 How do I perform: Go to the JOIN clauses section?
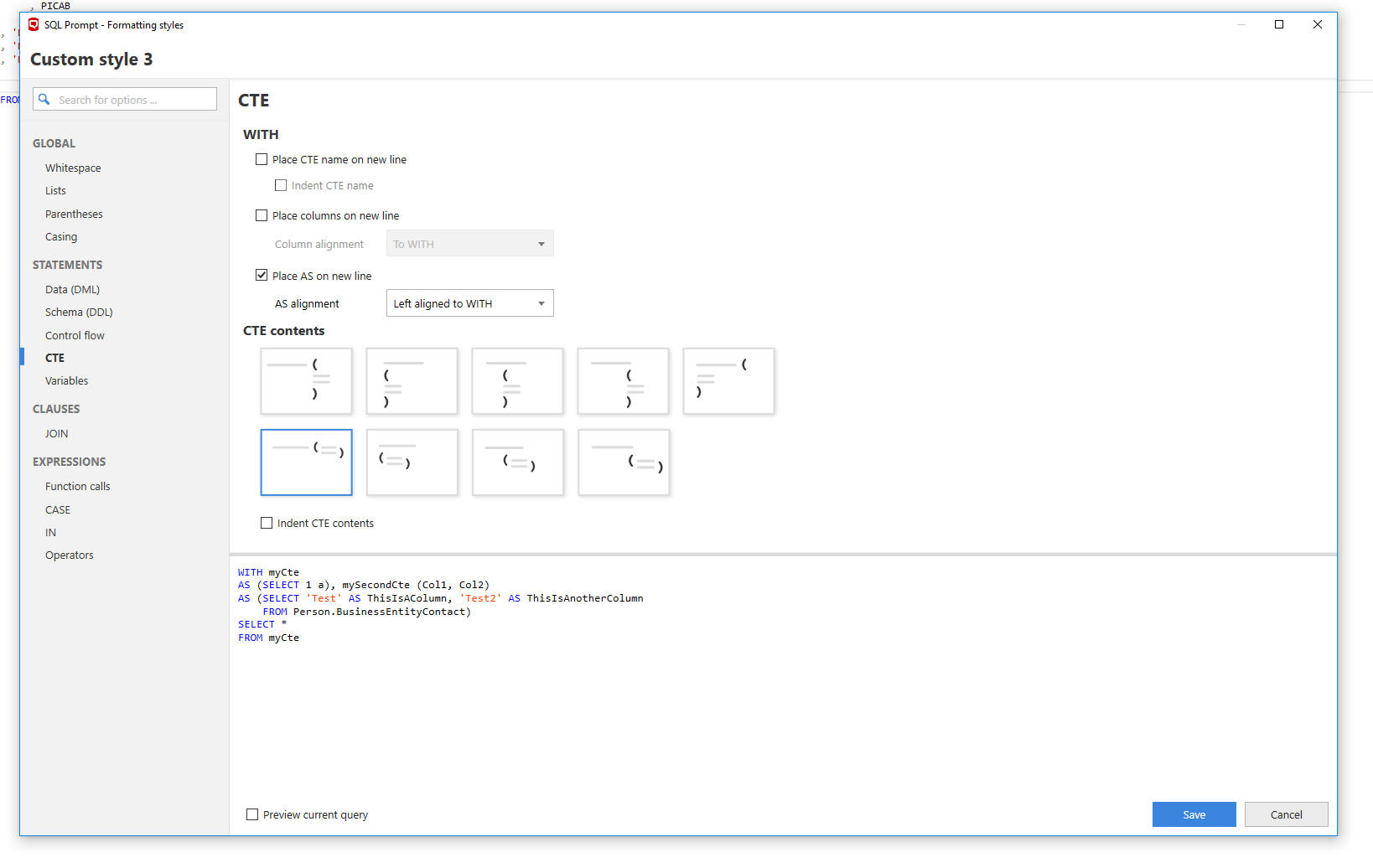click(x=57, y=434)
